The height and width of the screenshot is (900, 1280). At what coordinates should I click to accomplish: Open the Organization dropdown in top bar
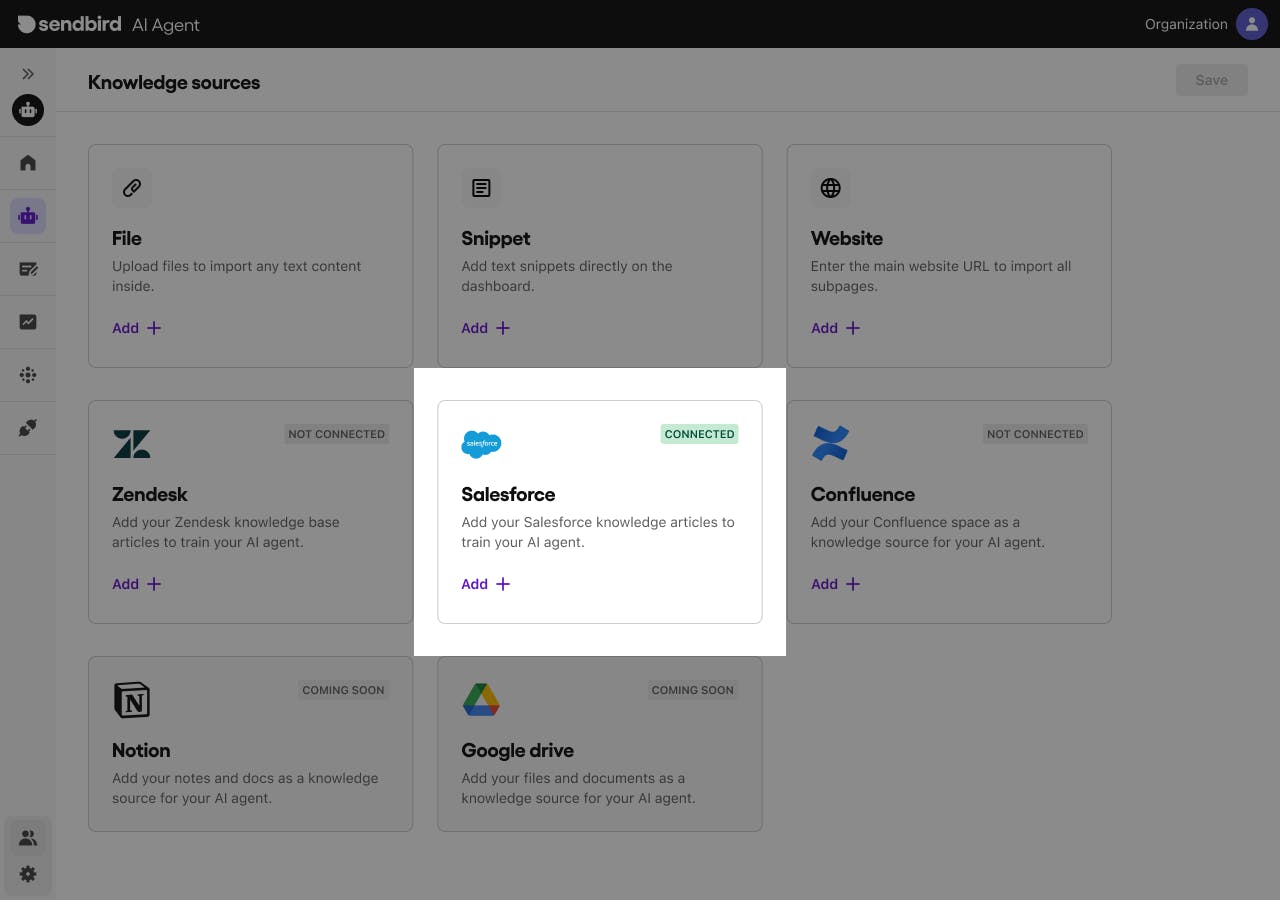point(1185,23)
